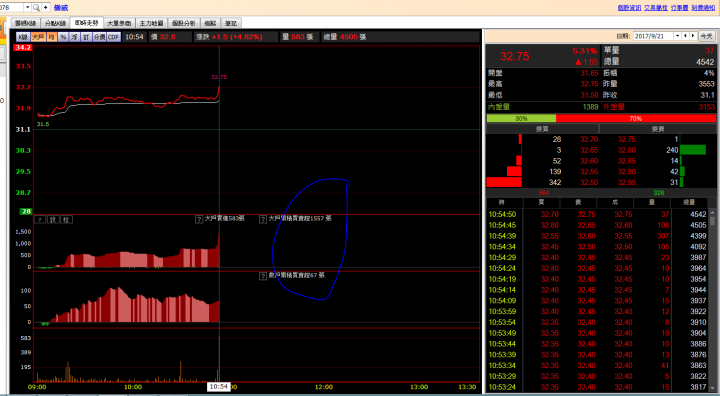The image size is (720, 396).
Task: Click the help ? button above 1,500 axis label
Action: [x=40, y=220]
